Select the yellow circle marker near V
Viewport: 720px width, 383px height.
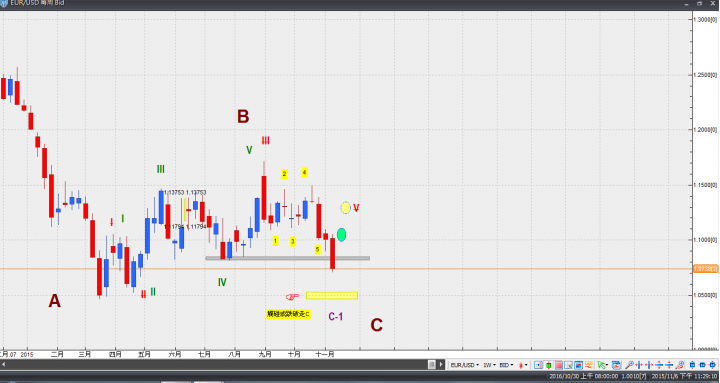pyautogui.click(x=345, y=208)
